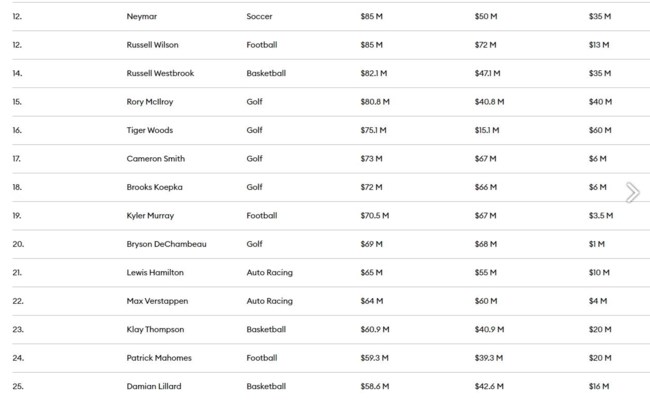Select Damian Lillard's name
Screen dimensions: 650x400
(x=154, y=386)
